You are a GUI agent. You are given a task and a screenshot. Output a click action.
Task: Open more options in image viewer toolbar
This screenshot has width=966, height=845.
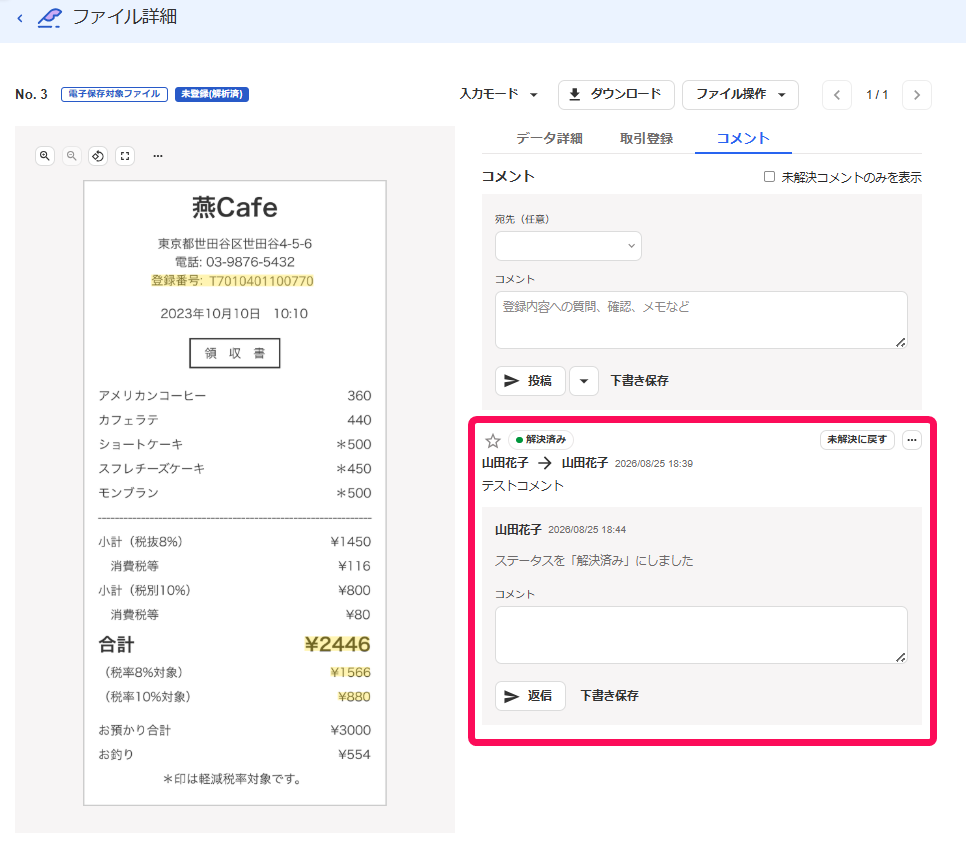tap(158, 156)
